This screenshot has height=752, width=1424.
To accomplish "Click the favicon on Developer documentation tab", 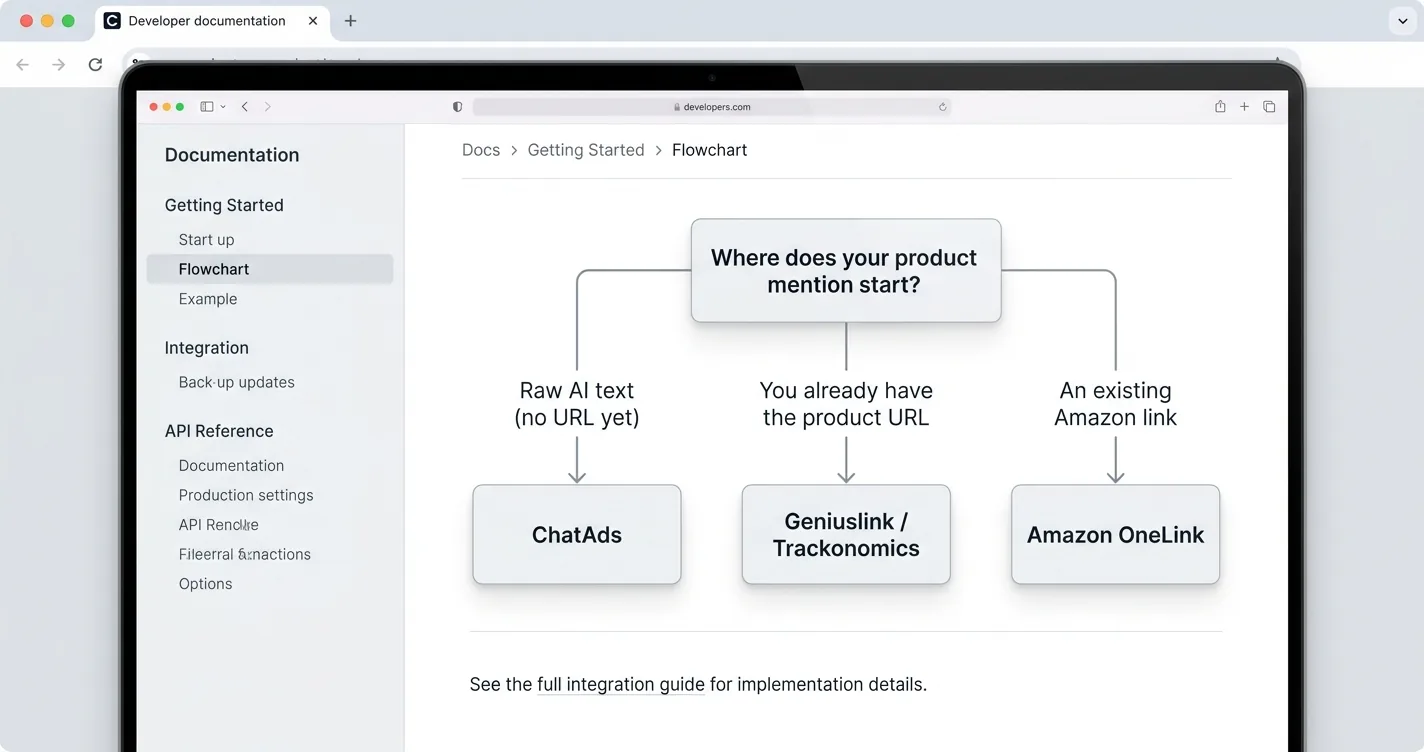I will click(112, 21).
